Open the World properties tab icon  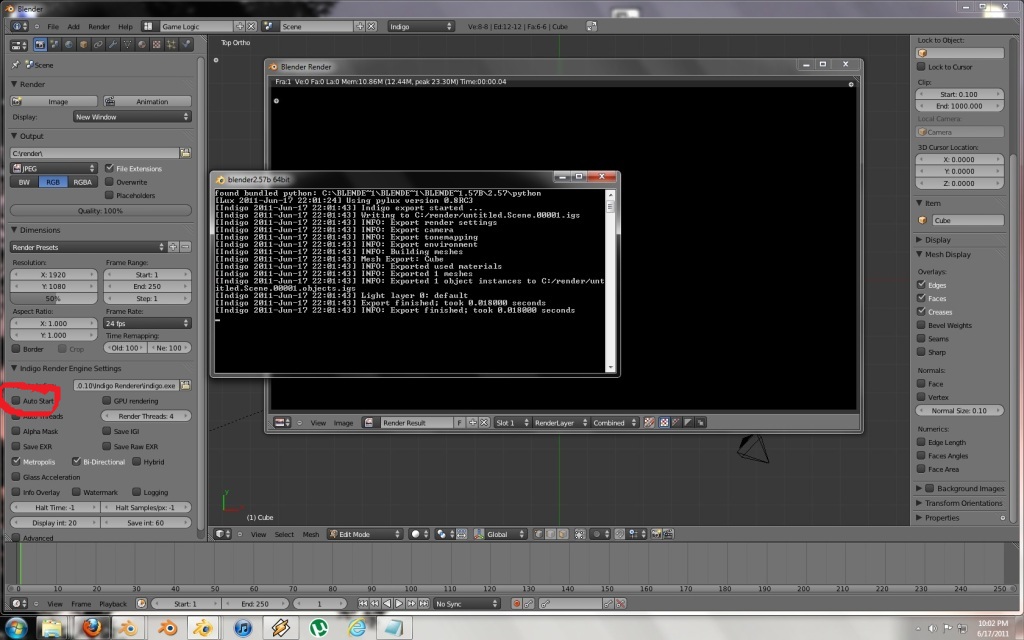69,45
